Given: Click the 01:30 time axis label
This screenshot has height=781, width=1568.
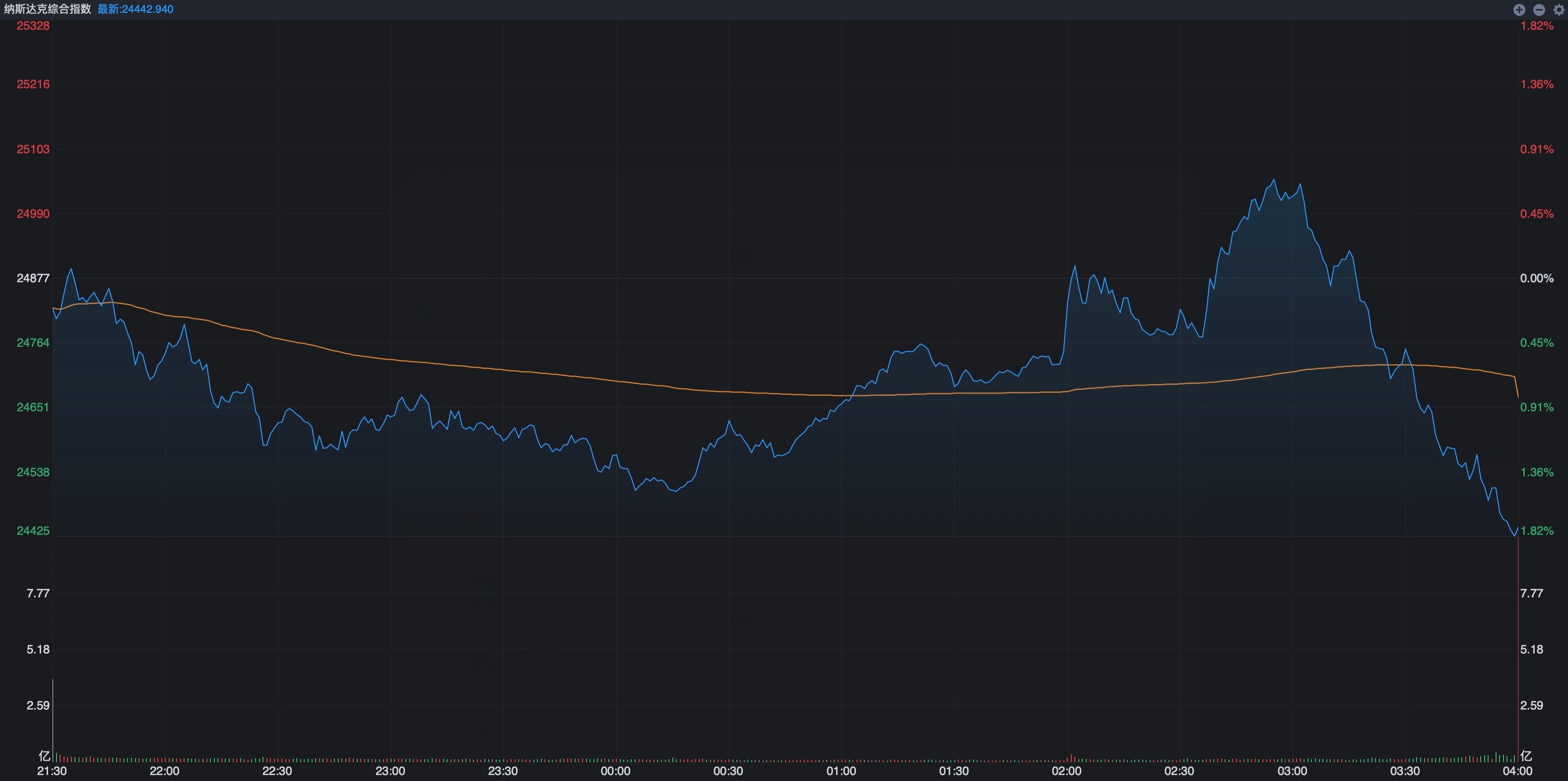Looking at the screenshot, I should [x=954, y=771].
